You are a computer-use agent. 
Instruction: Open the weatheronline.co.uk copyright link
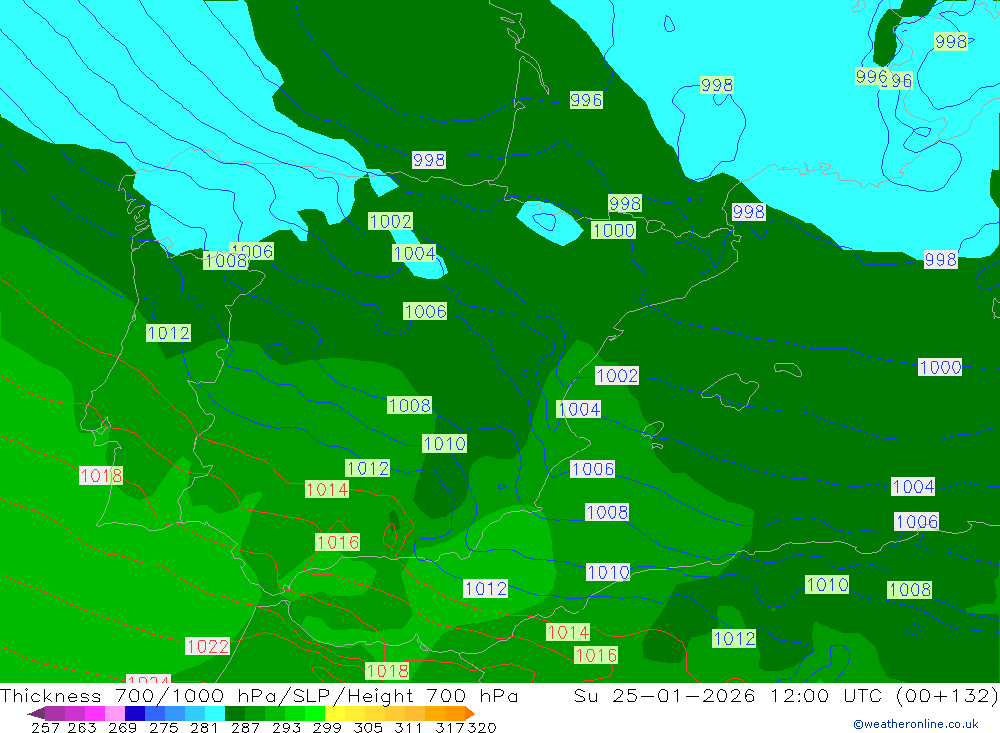pyautogui.click(x=915, y=724)
